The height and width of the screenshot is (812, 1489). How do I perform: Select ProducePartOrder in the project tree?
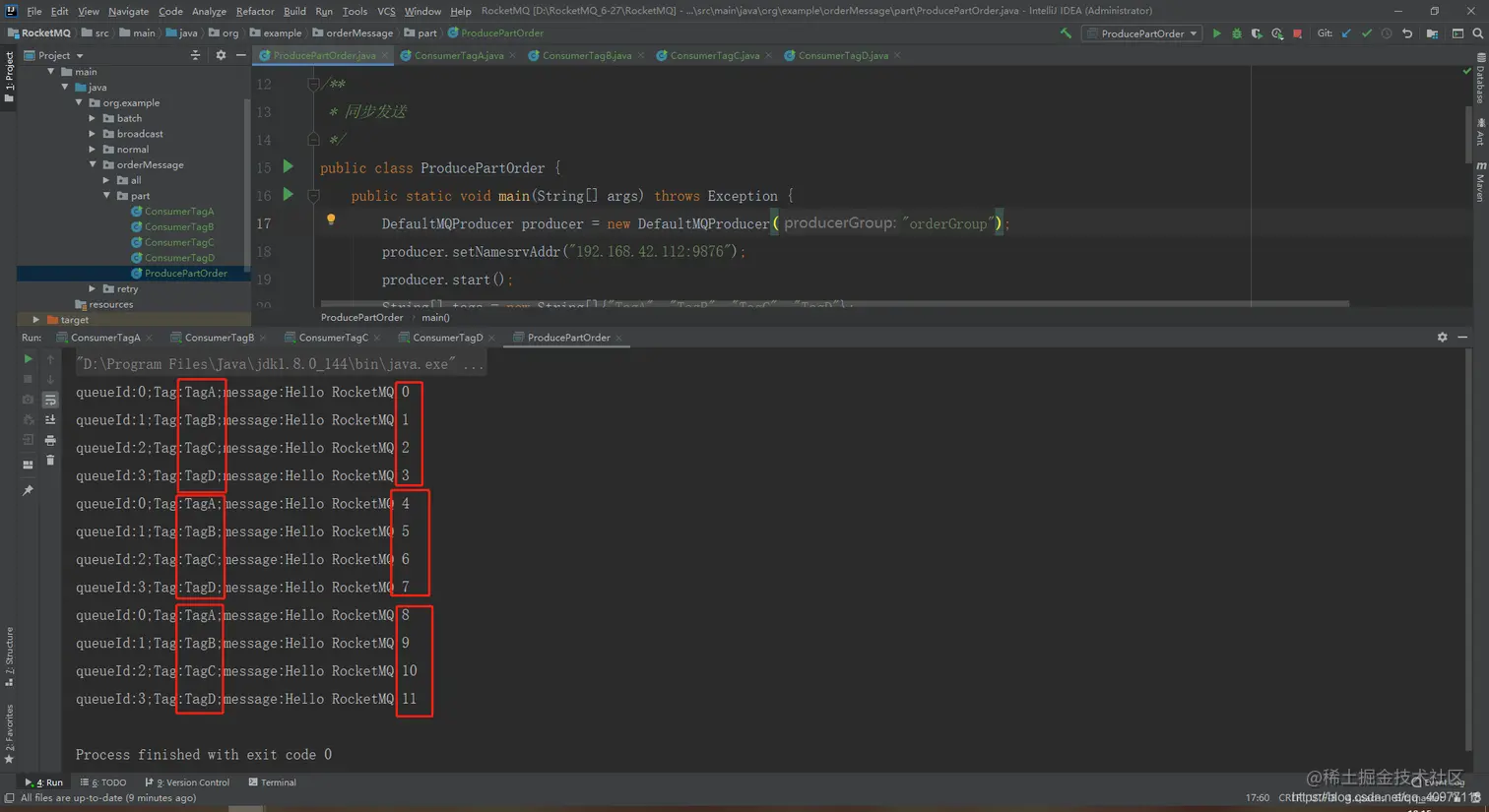185,274
